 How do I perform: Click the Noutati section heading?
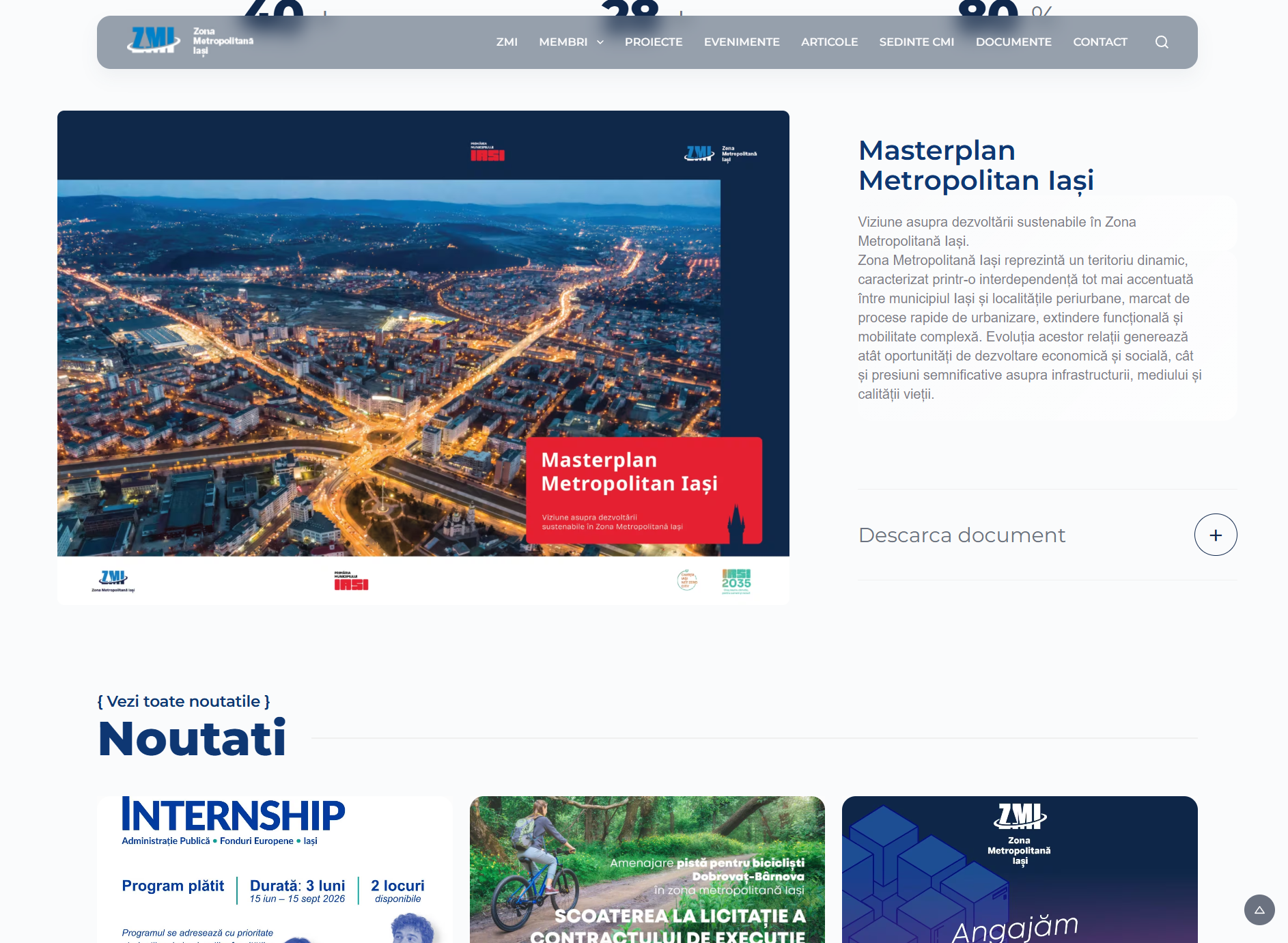[x=192, y=738]
